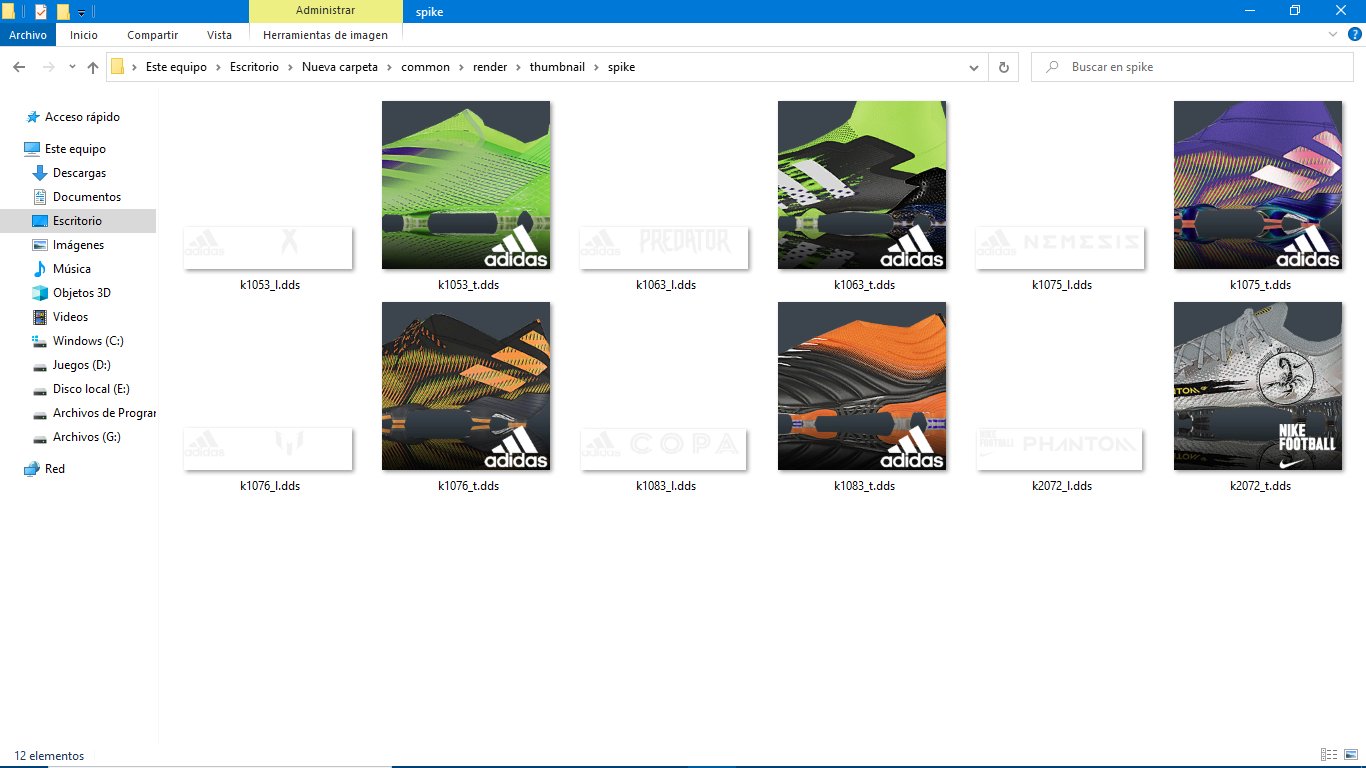Open address bar history dropdown

(x=975, y=67)
